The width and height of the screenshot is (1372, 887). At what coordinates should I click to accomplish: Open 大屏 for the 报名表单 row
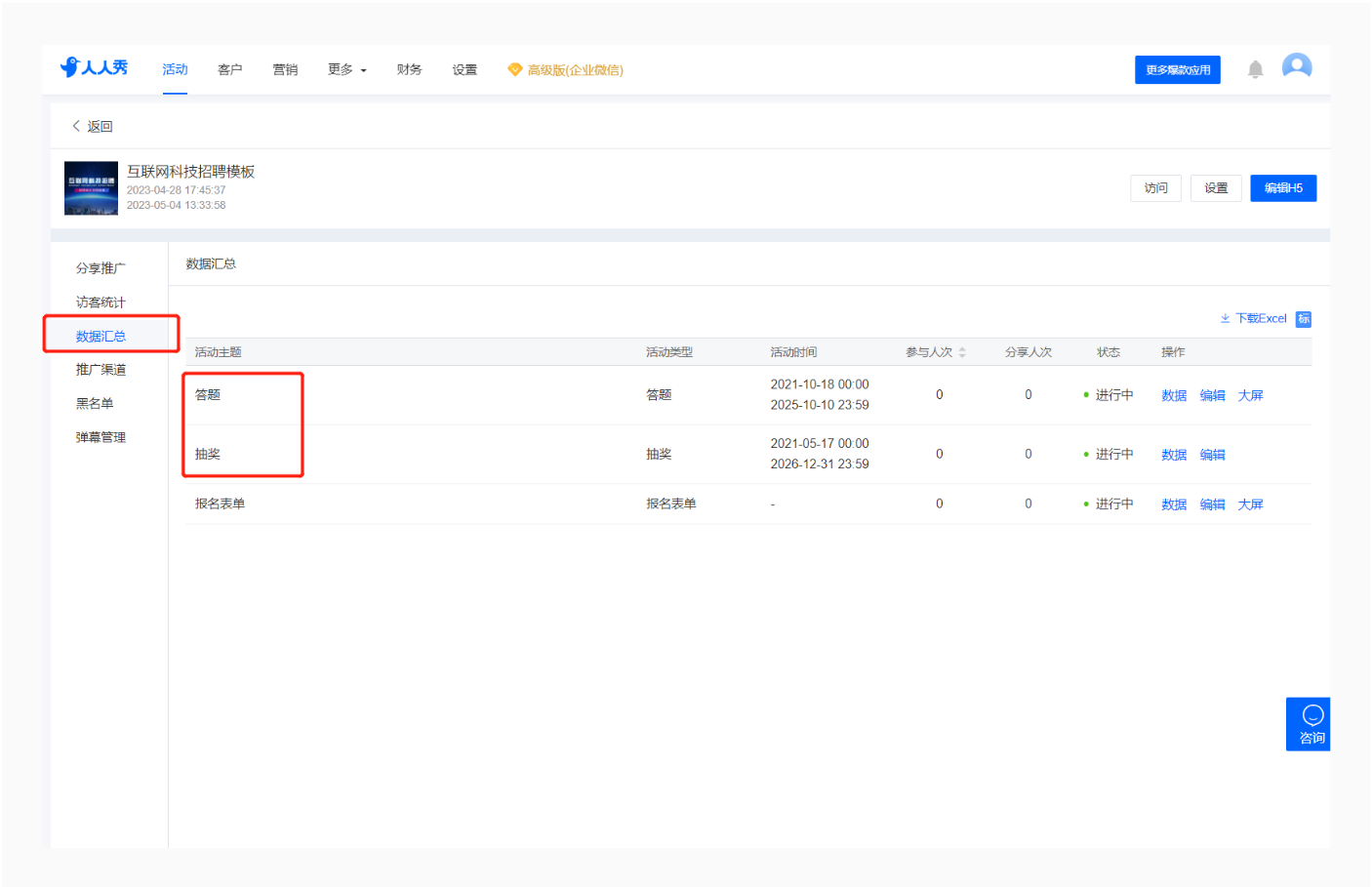point(1250,504)
